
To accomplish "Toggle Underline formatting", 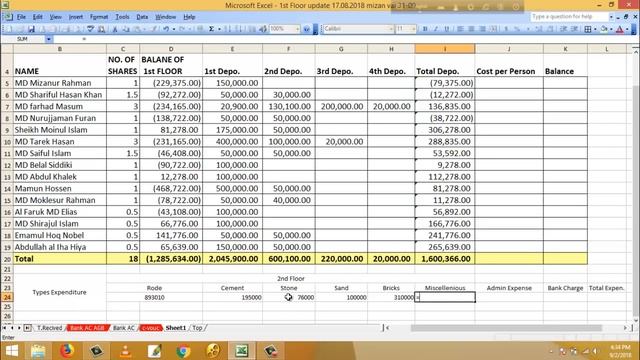I will coord(447,29).
